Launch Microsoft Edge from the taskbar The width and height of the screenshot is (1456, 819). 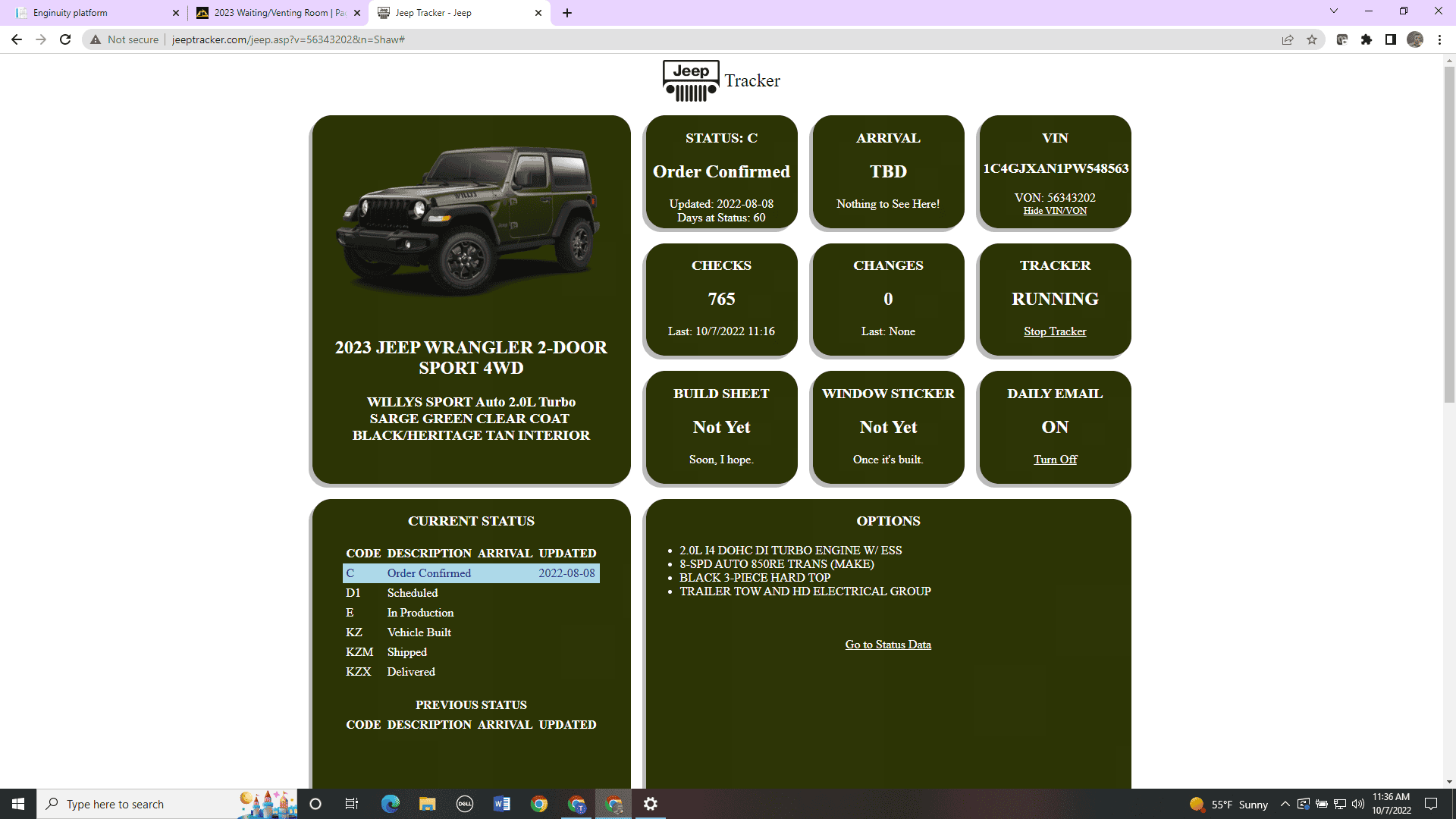(x=390, y=804)
